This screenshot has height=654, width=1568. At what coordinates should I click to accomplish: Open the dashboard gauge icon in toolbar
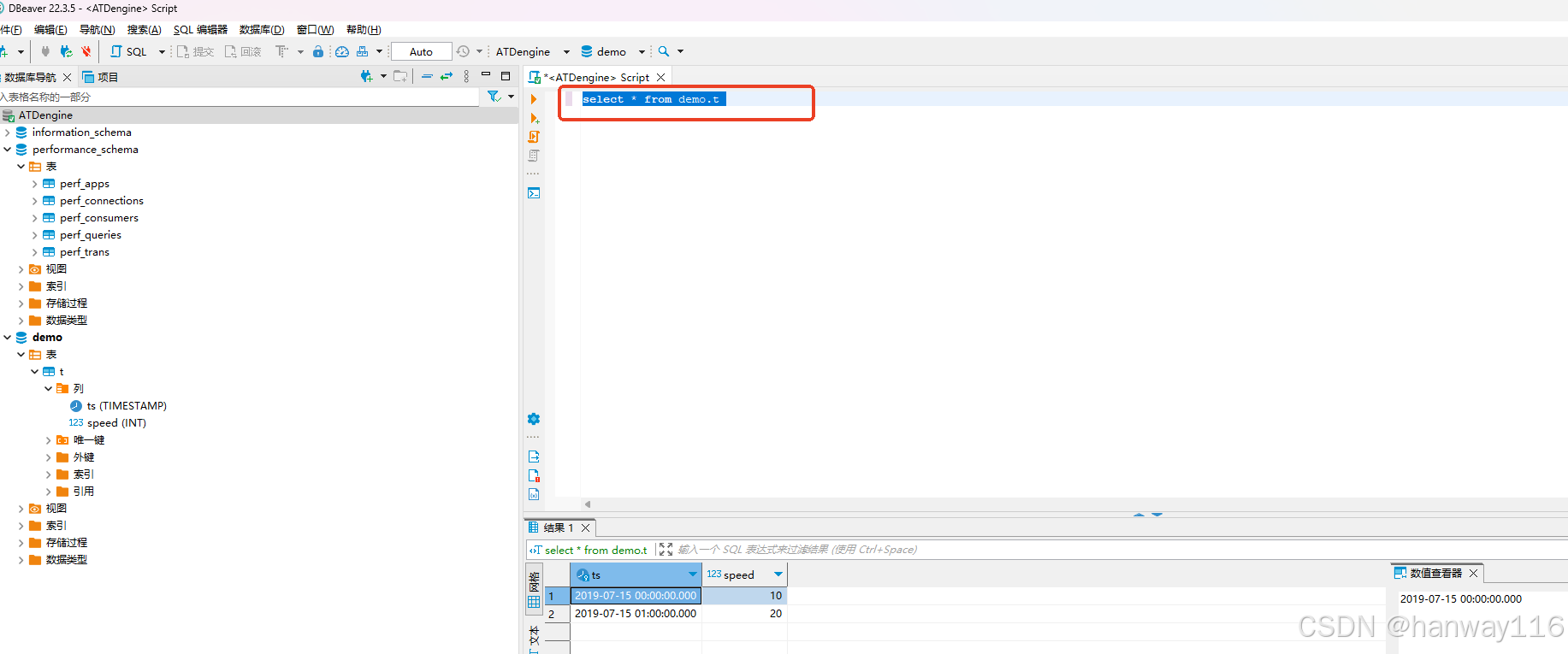point(342,51)
